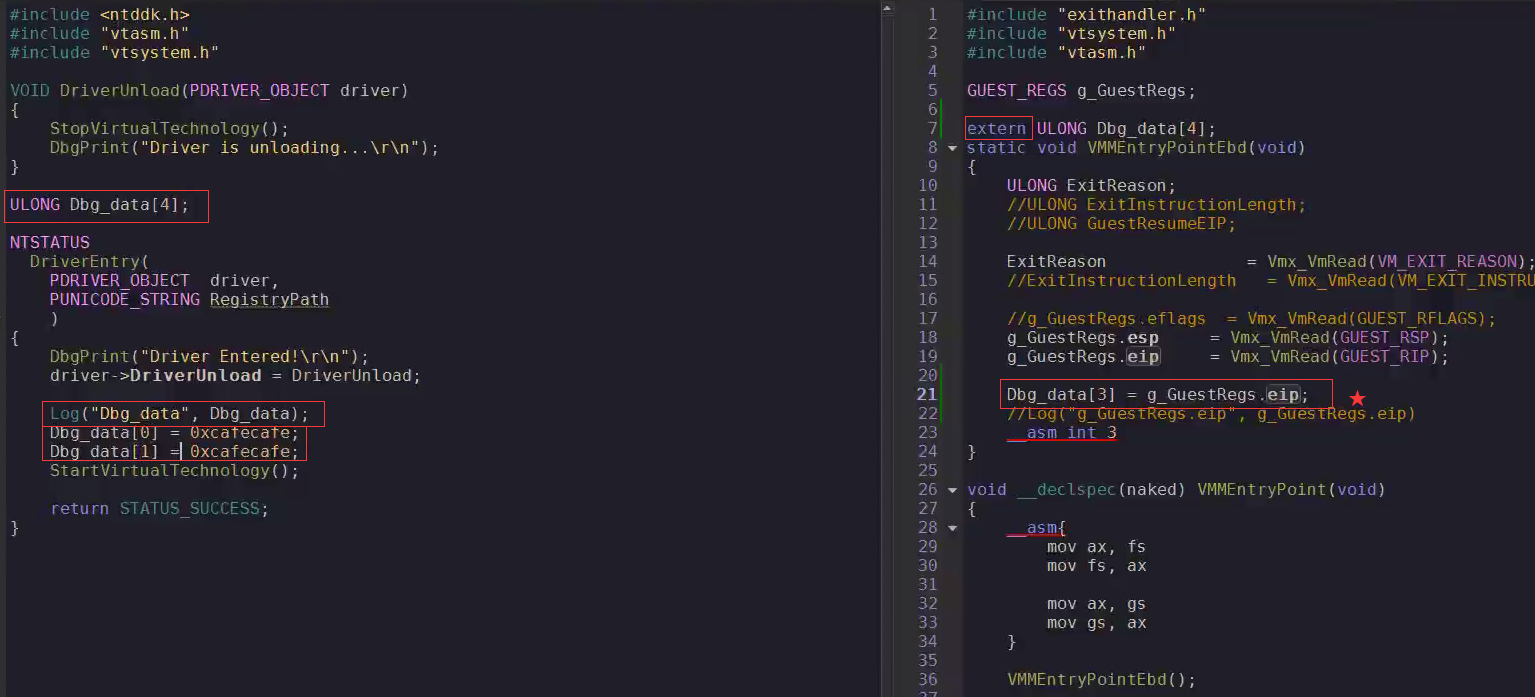This screenshot has height=697, width=1535.
Task: Collapse VMMEntryPoint function fold arrow at line 26
Action: coord(952,490)
